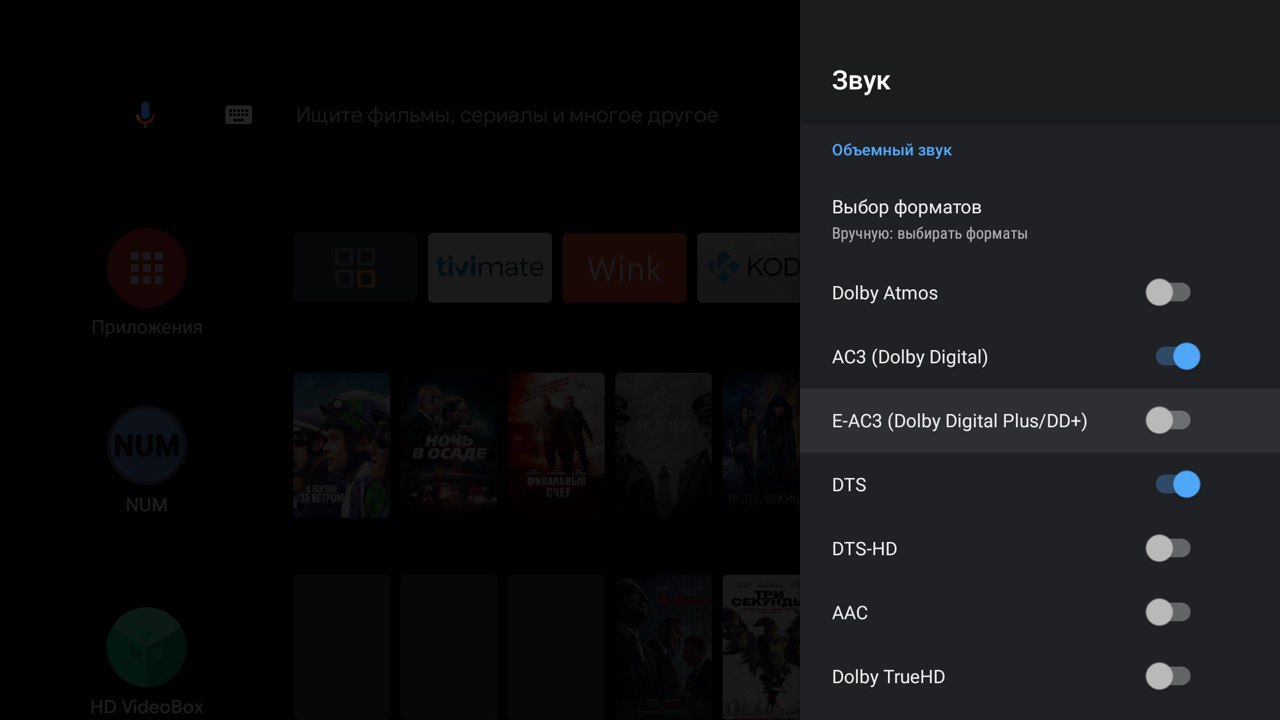Open the red Apps grid icon

click(x=147, y=268)
